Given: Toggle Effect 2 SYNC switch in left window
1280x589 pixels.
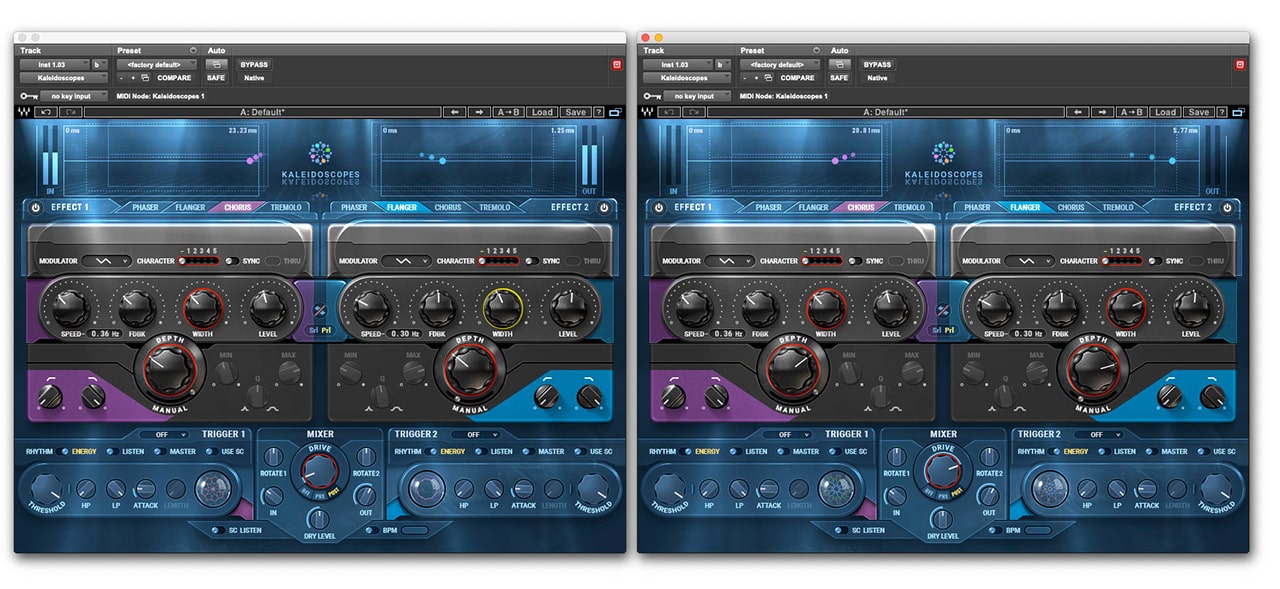Looking at the screenshot, I should (534, 261).
